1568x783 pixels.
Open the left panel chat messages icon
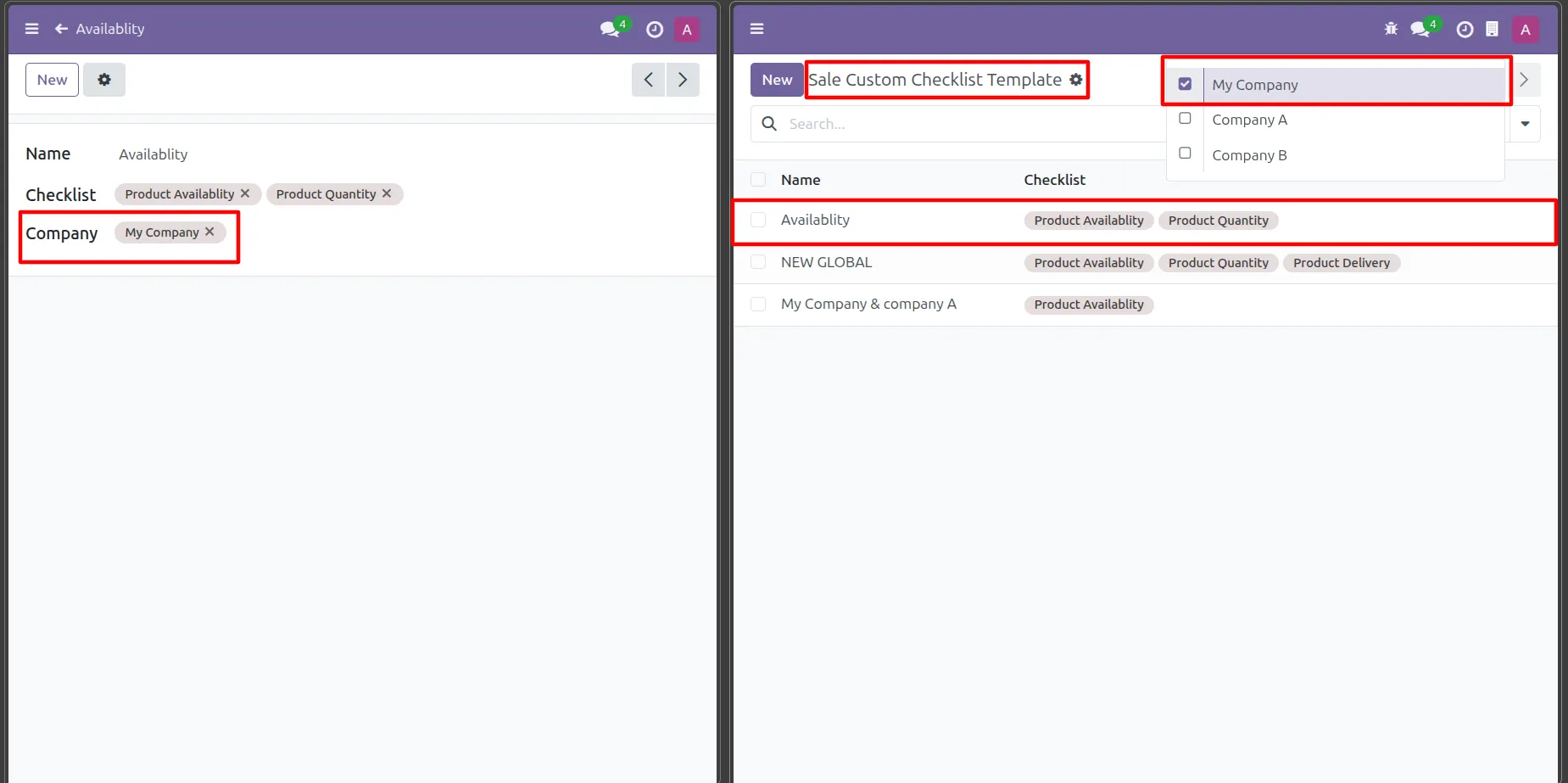pos(610,30)
